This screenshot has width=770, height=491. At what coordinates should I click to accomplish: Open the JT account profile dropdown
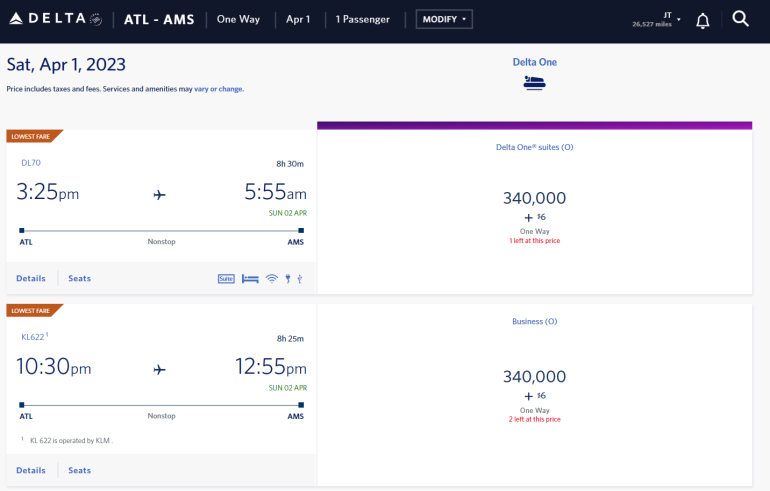pyautogui.click(x=657, y=20)
